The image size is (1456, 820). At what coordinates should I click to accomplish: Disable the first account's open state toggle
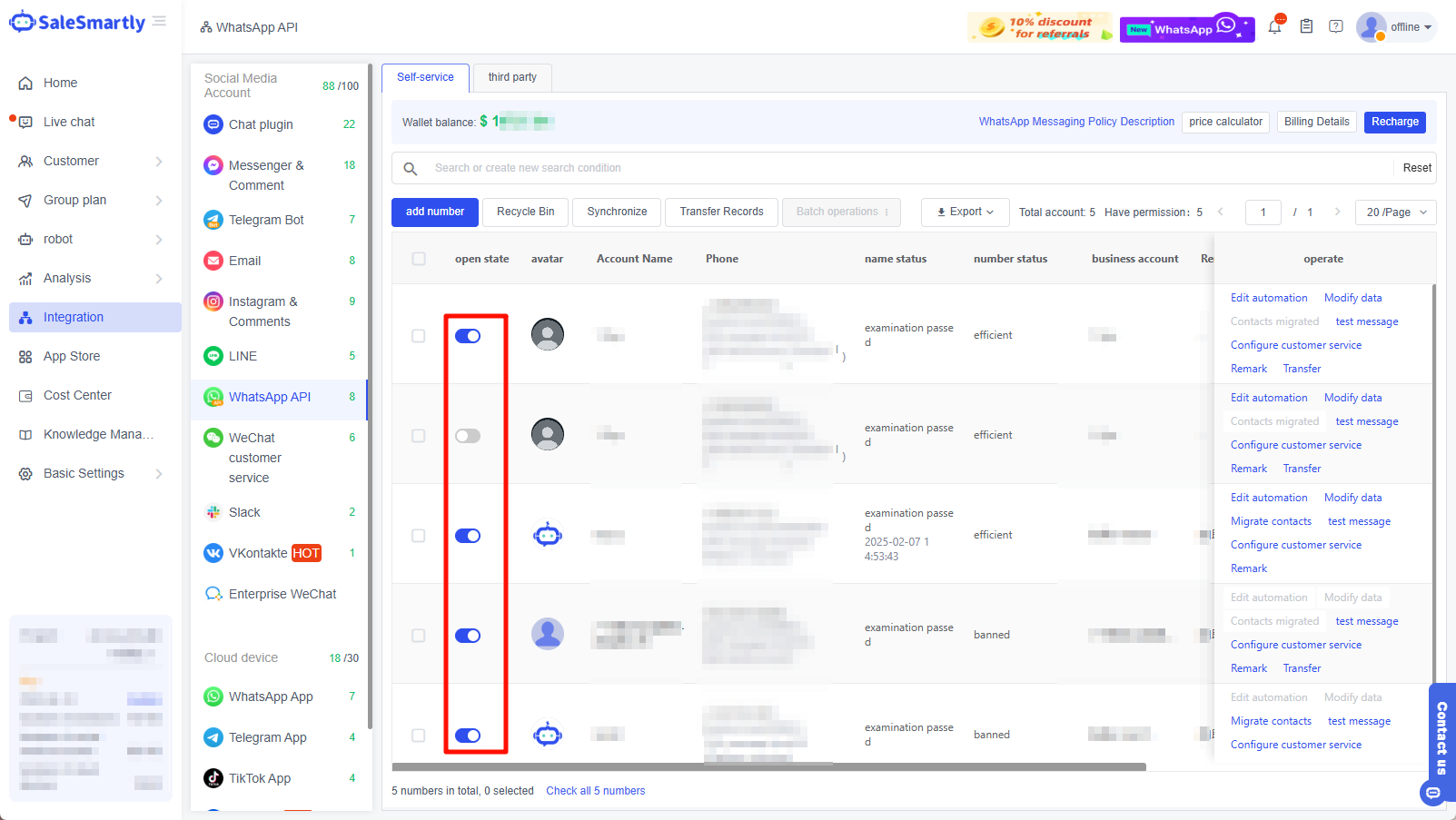(x=468, y=335)
